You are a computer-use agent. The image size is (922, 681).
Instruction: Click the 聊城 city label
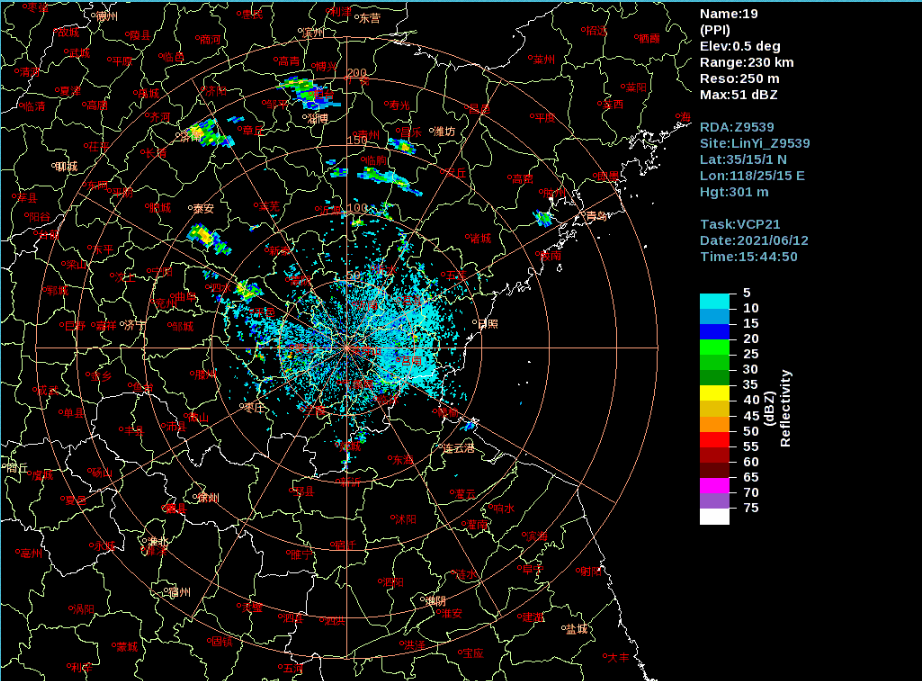[x=66, y=166]
